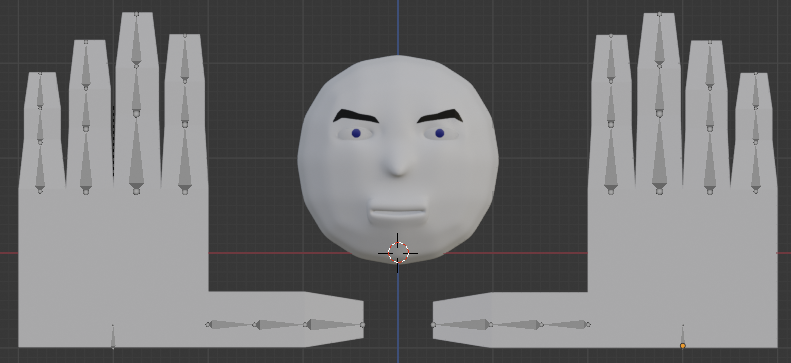Select the right hand's shortest finger middle bone
This screenshot has width=791, height=363.
tap(755, 125)
